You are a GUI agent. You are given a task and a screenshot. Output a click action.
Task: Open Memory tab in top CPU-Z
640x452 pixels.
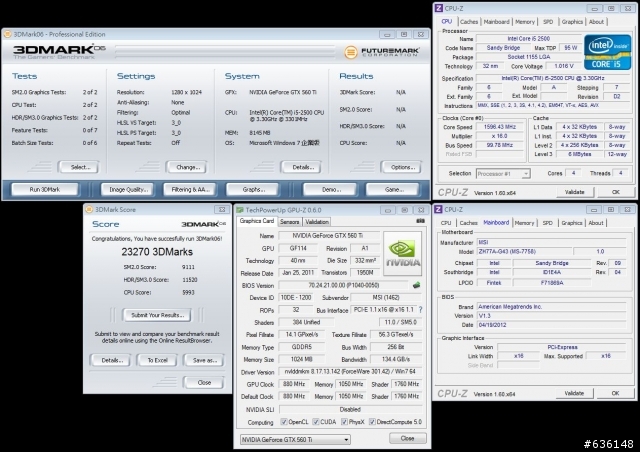coord(524,22)
